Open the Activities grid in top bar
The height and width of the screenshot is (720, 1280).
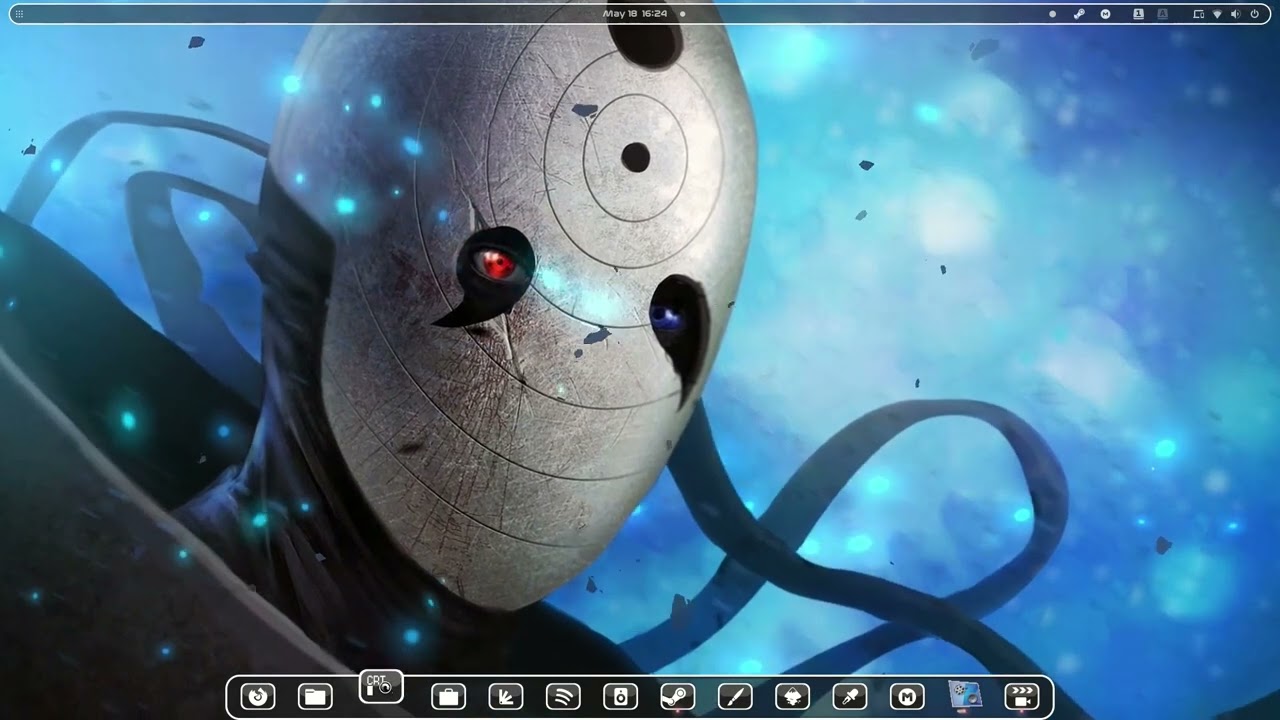19,14
